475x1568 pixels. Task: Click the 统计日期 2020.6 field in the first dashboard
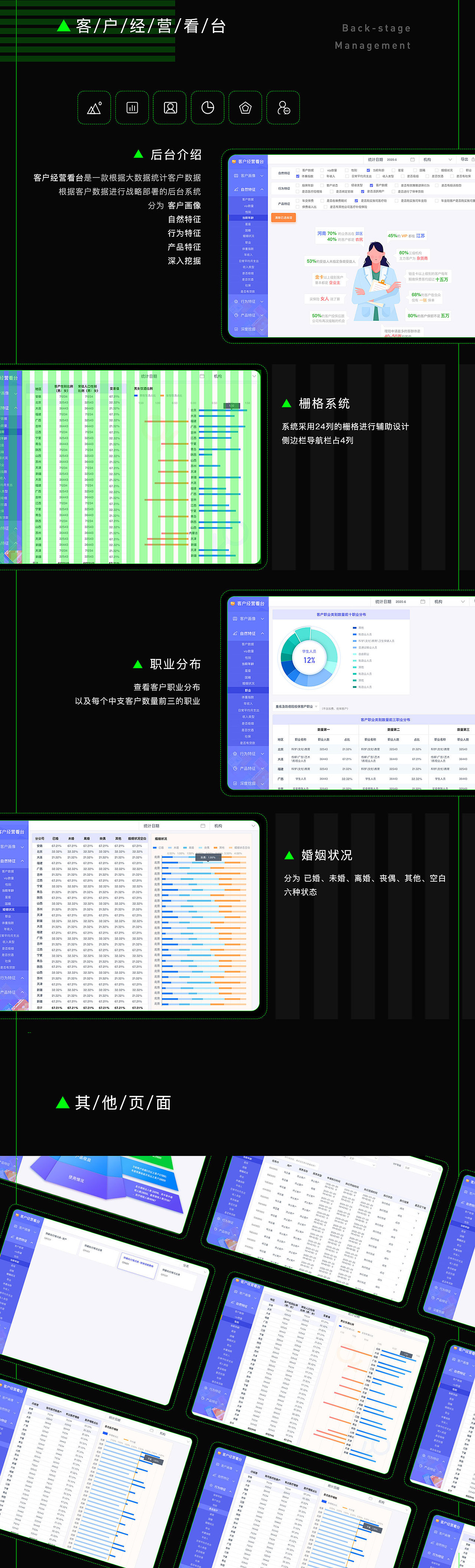[392, 160]
